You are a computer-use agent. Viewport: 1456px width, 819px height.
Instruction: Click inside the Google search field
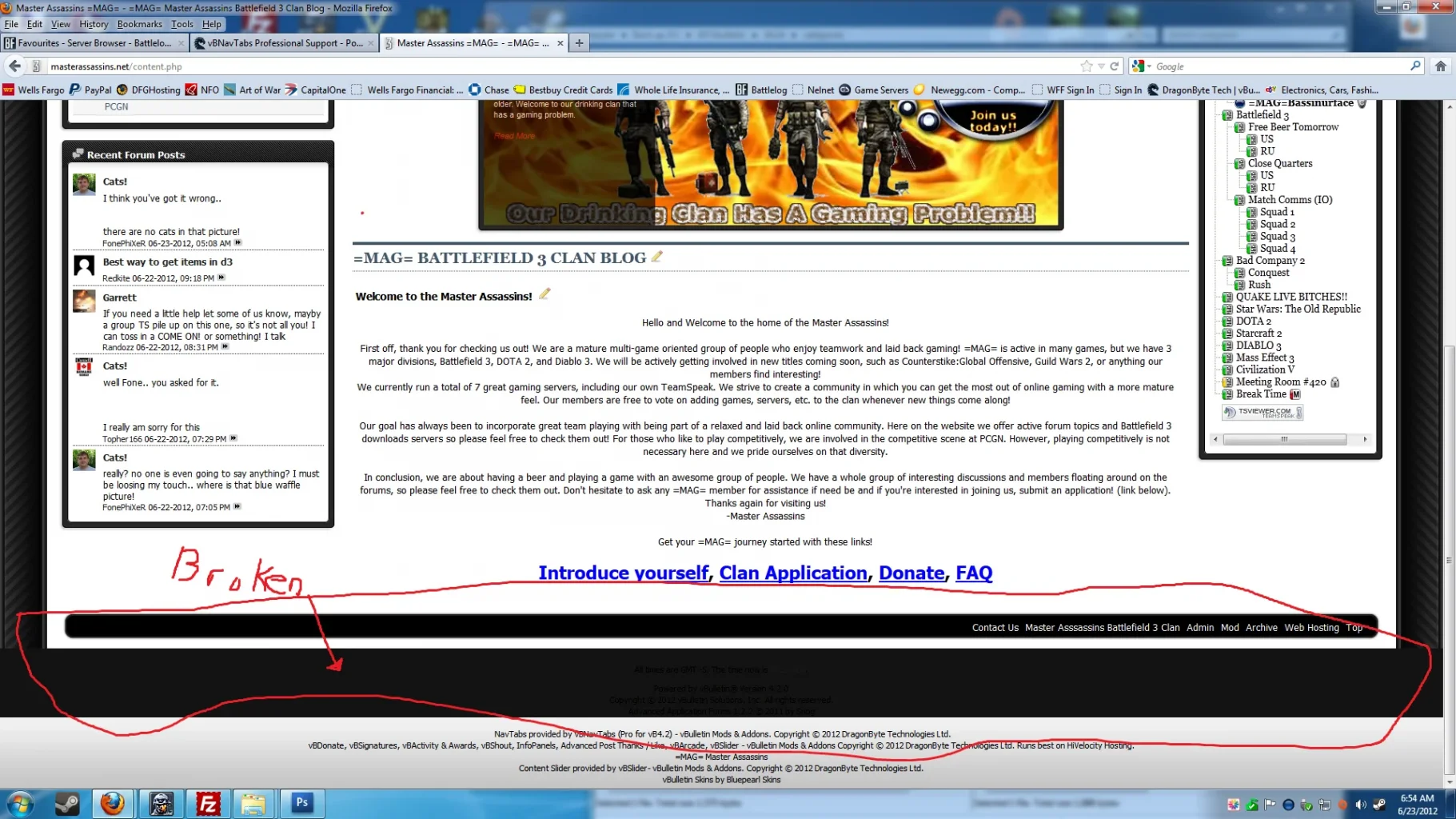(x=1279, y=66)
